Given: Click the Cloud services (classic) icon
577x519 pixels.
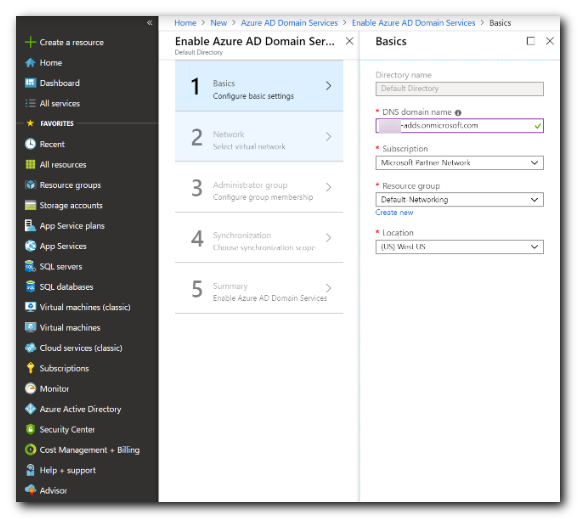Looking at the screenshot, I should point(30,348).
